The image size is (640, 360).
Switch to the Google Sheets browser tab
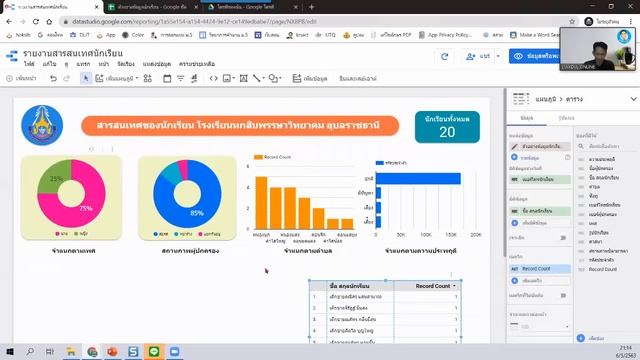tap(151, 7)
